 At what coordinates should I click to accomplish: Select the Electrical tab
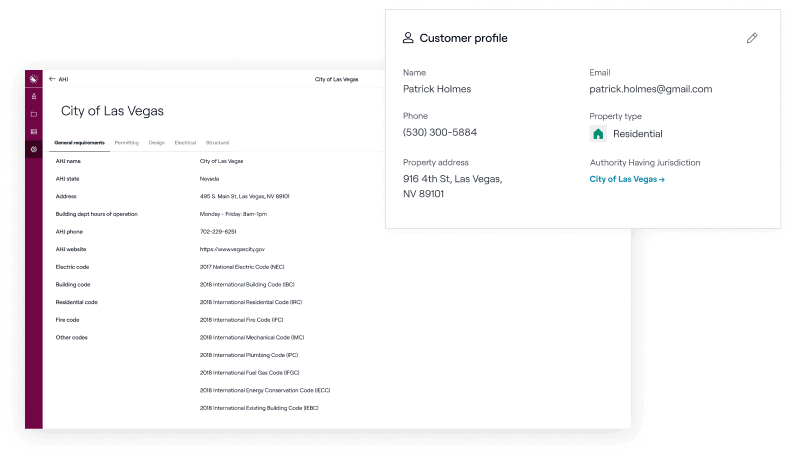[185, 143]
